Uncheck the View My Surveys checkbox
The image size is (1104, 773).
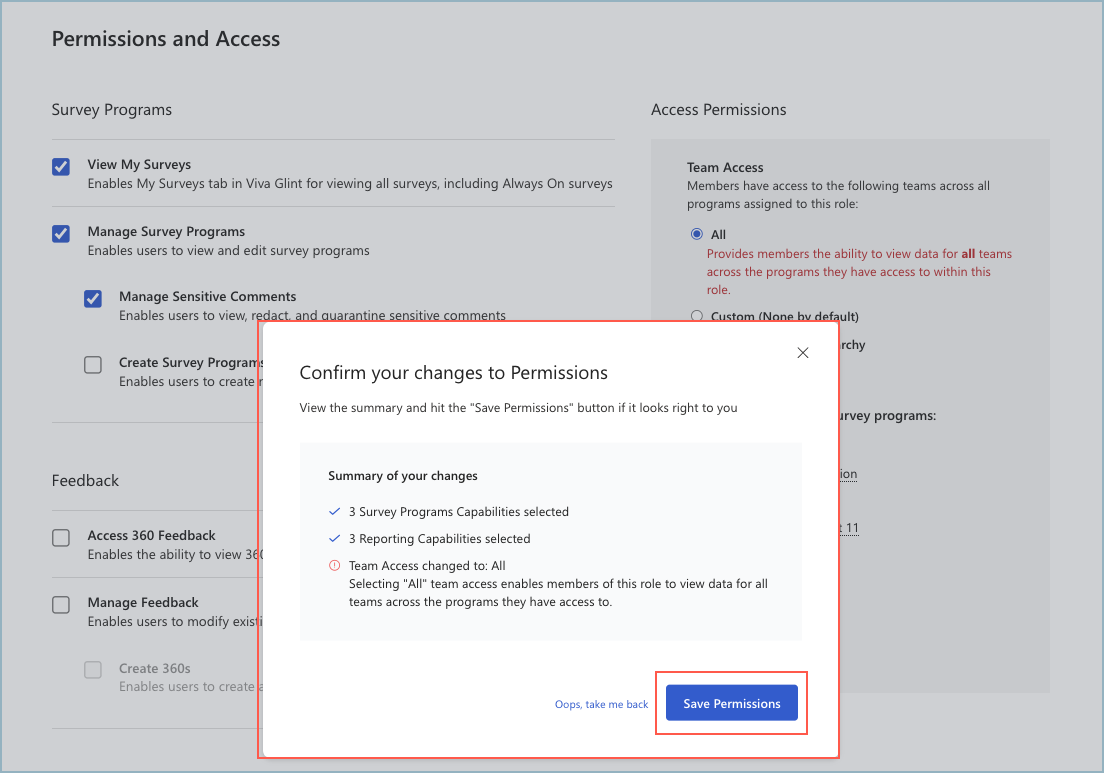61,167
